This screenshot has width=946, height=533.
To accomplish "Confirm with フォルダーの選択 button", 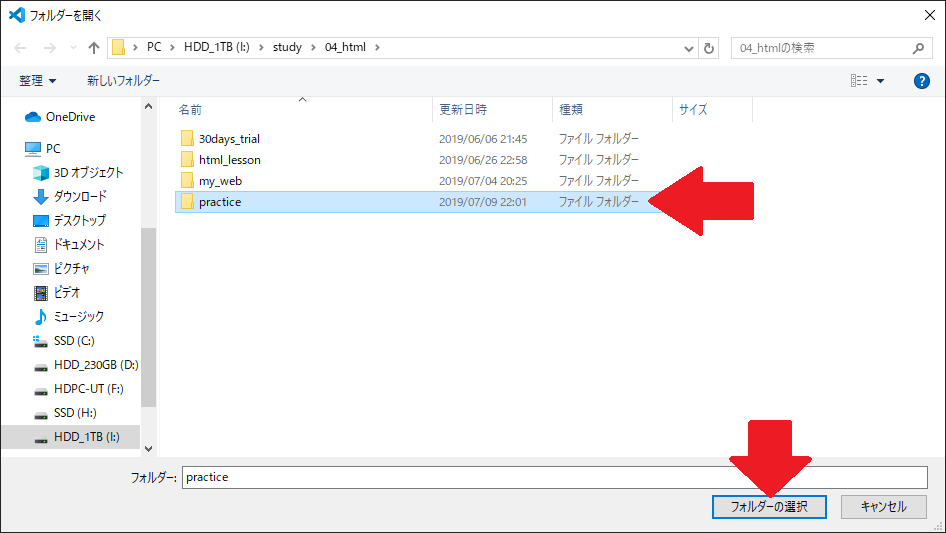I will (x=769, y=506).
